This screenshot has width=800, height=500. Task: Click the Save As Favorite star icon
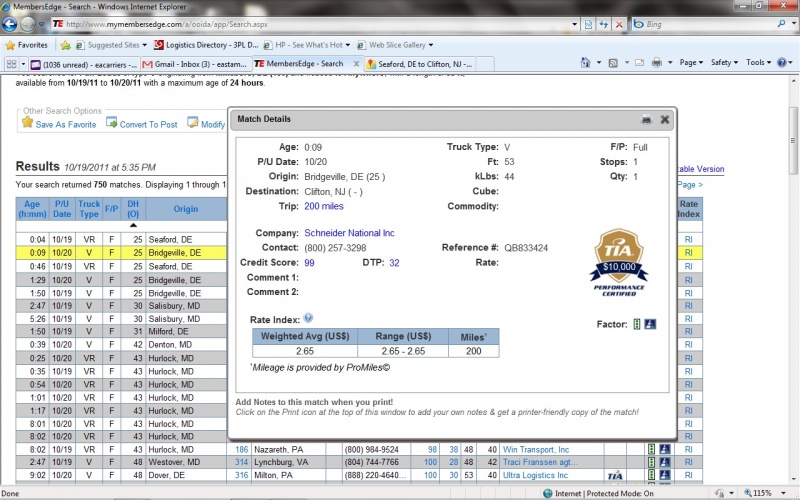pyautogui.click(x=28, y=122)
